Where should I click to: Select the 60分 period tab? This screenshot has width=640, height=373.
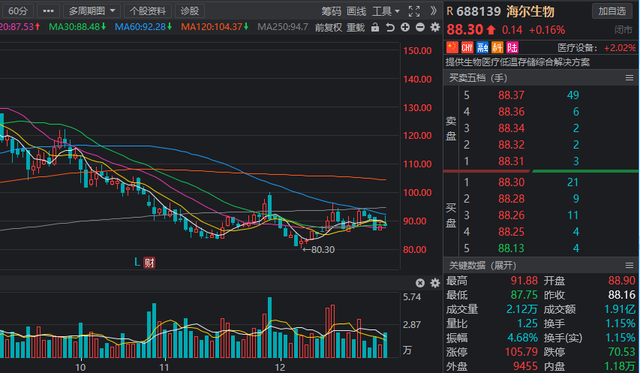tap(18, 11)
